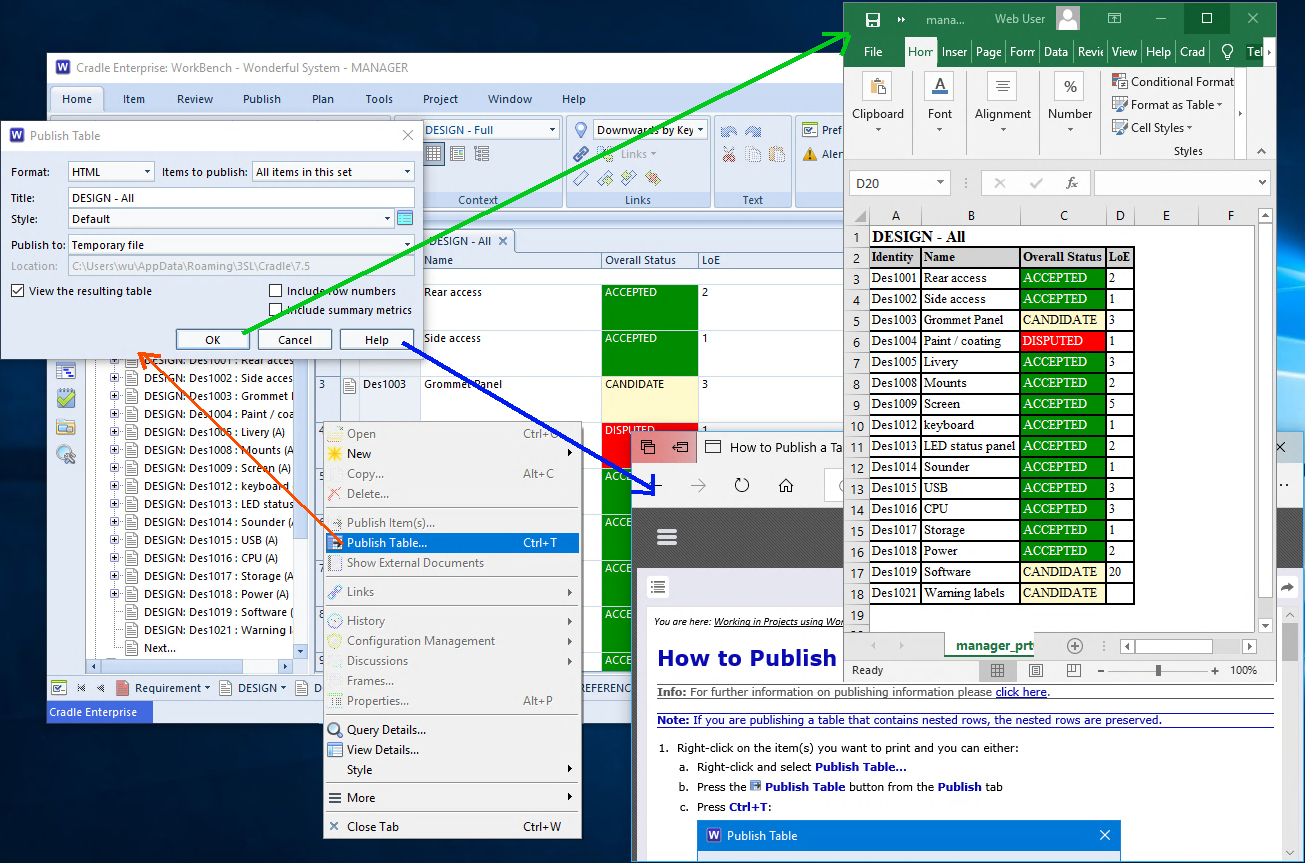Click the Next... item in the tree

point(160,648)
